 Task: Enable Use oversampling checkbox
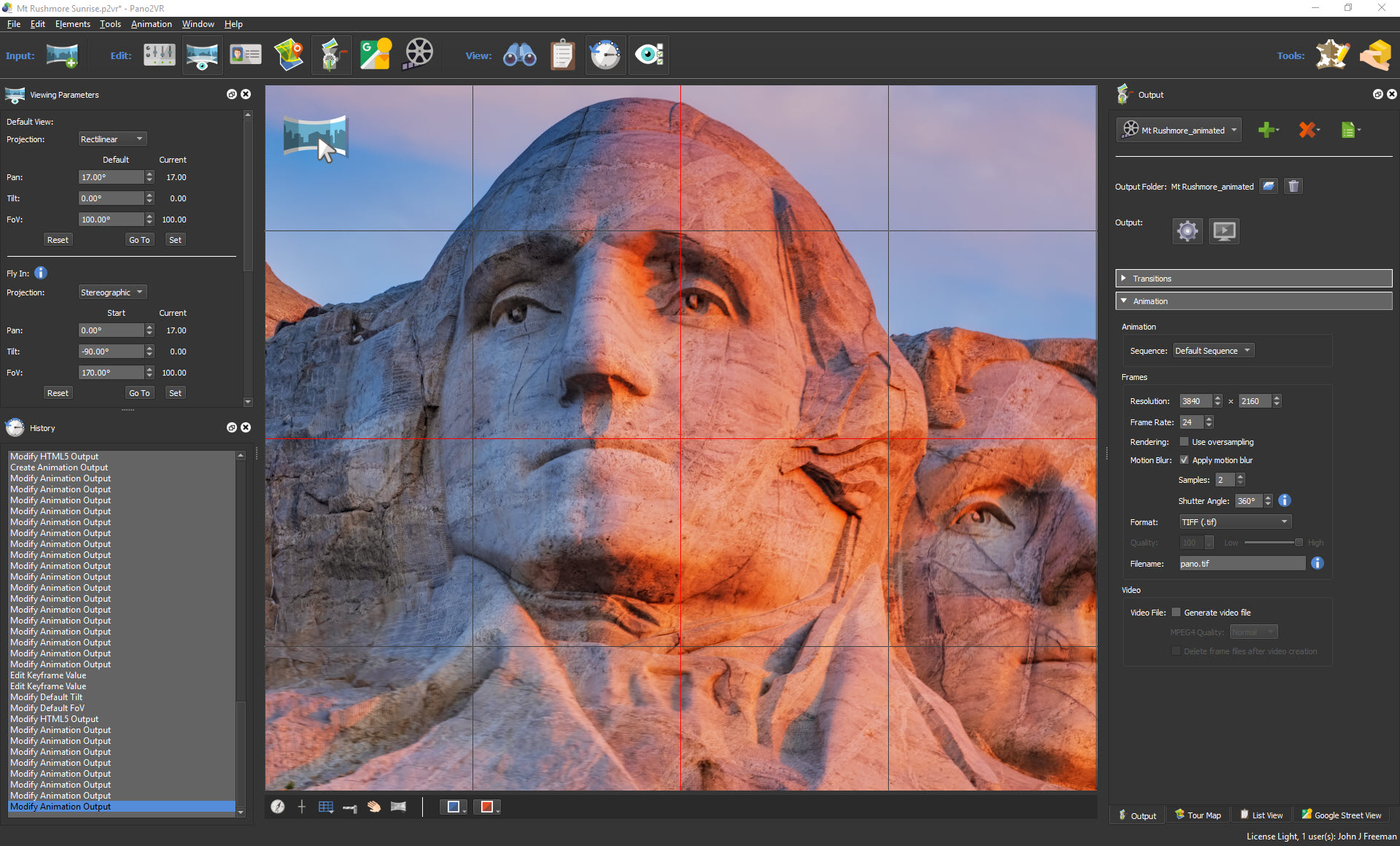tap(1184, 441)
